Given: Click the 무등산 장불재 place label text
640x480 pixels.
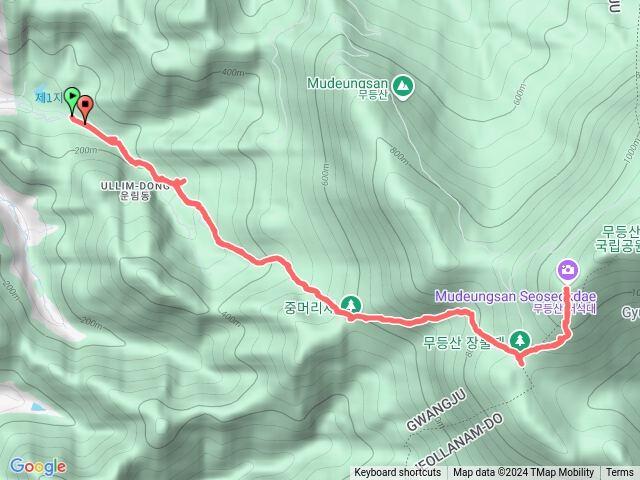Looking at the screenshot, I should coord(464,342).
